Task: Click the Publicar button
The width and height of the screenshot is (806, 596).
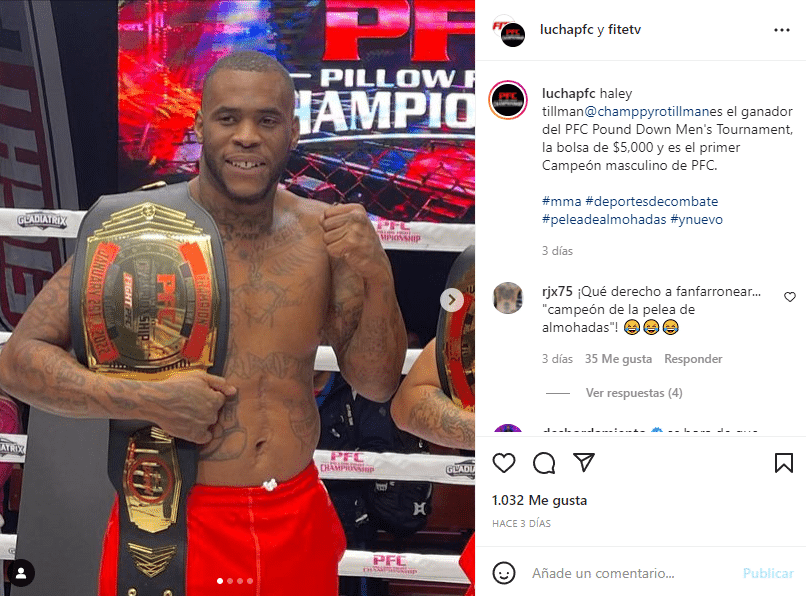Action: coord(768,573)
